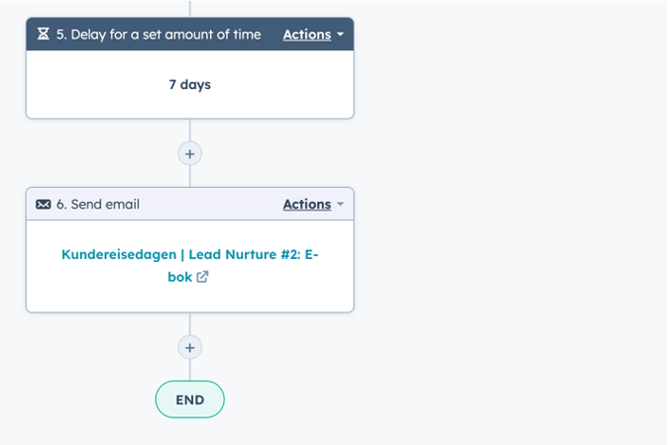The image size is (668, 445).
Task: Click empty white area below the email link
Action: (x=190, y=299)
